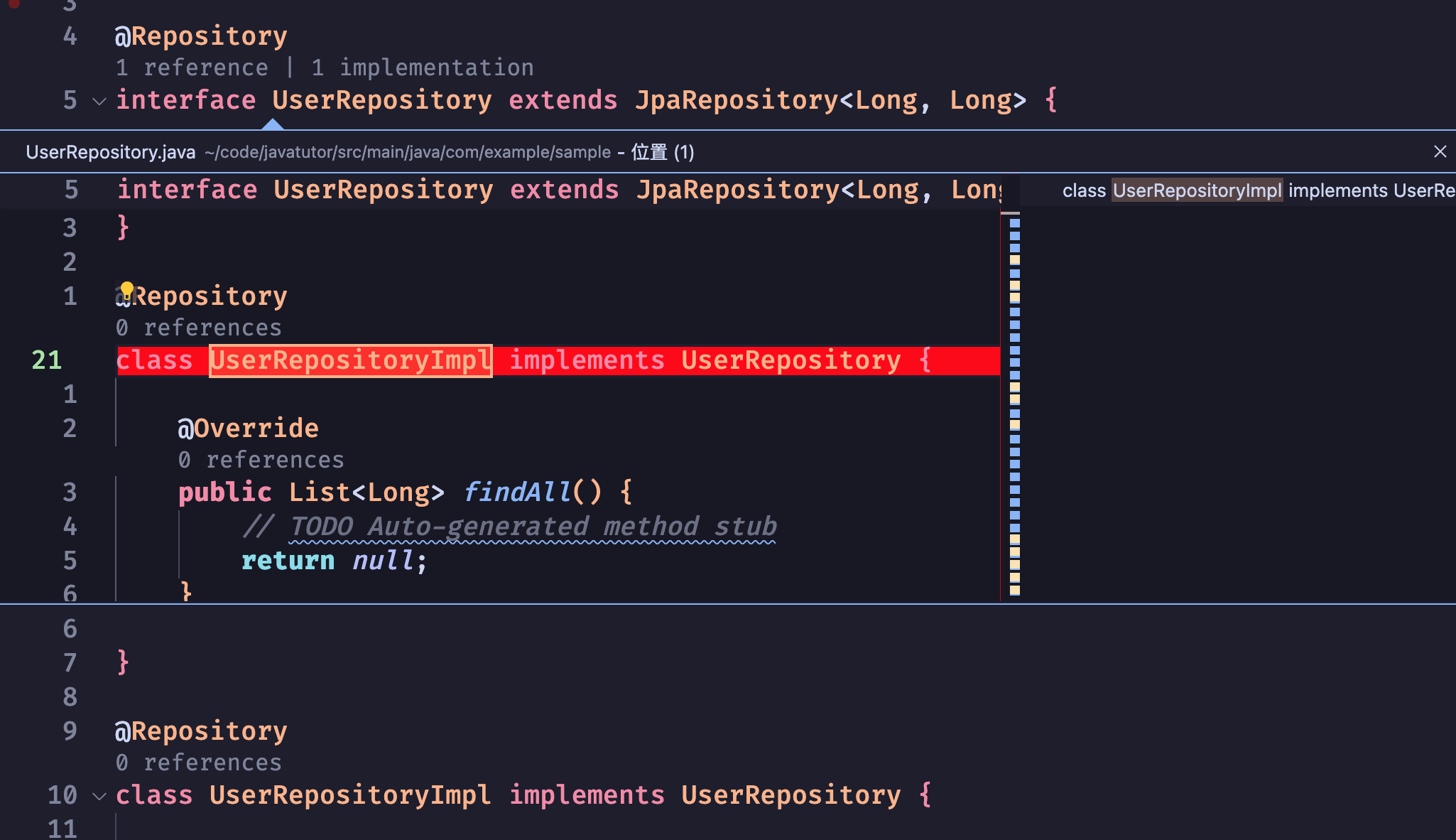1456x840 pixels.
Task: Click the @Repository annotation at line 9
Action: (x=201, y=730)
